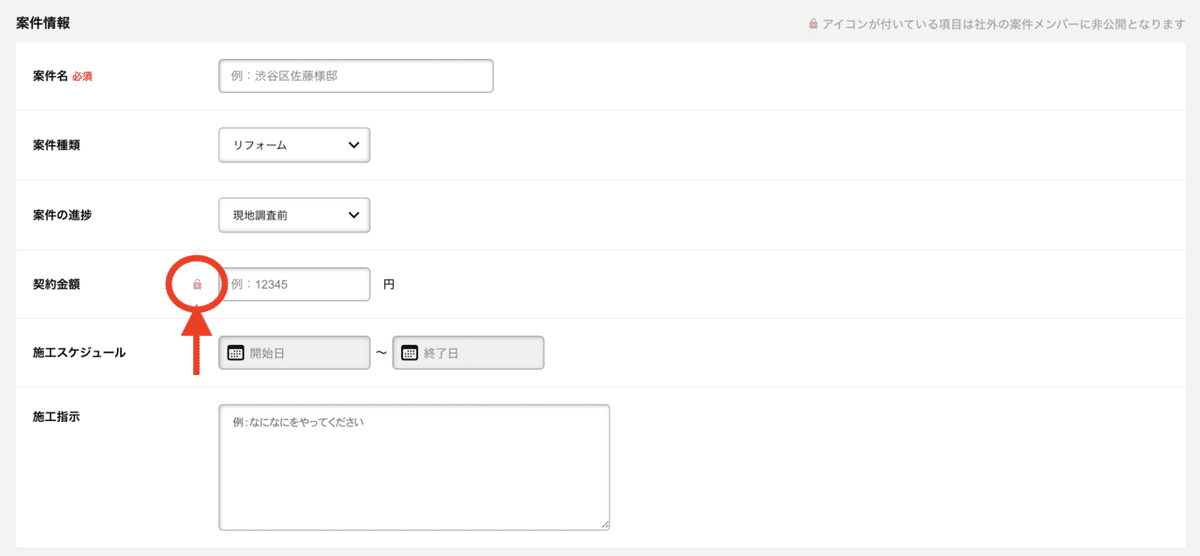
Task: Click the notice about 社外の案件メンバー visibility
Action: click(996, 23)
